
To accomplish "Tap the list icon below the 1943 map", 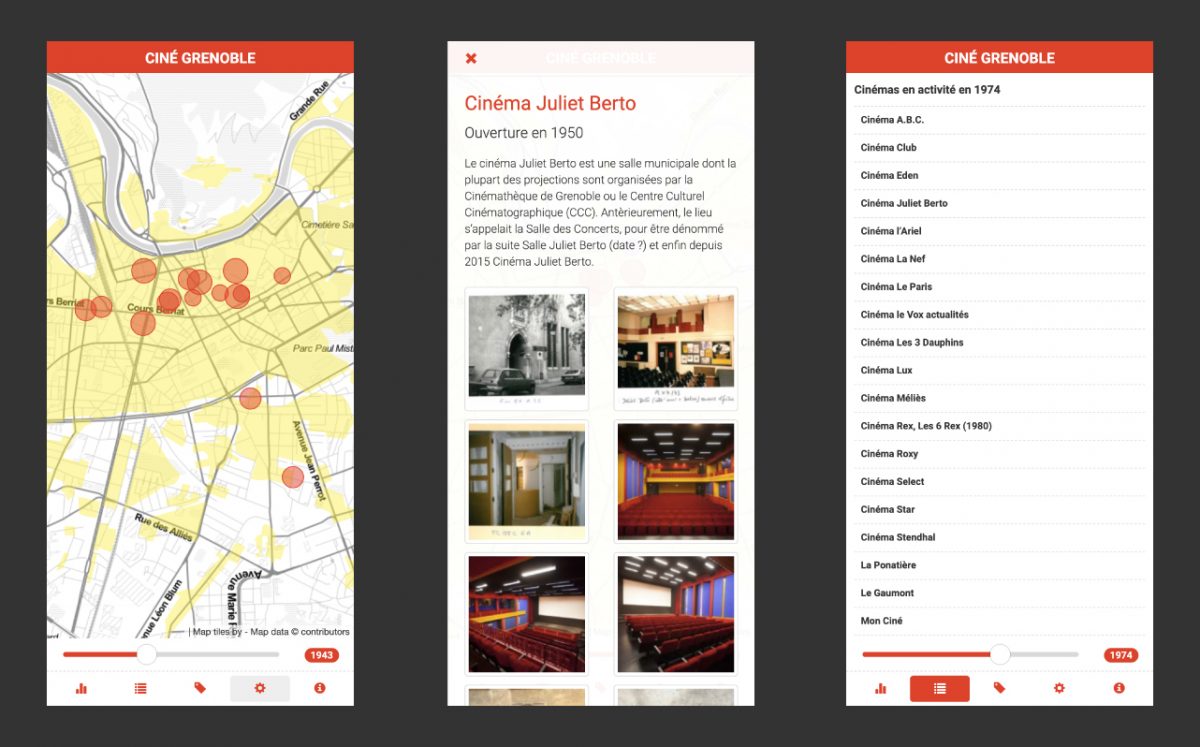I will pos(140,688).
